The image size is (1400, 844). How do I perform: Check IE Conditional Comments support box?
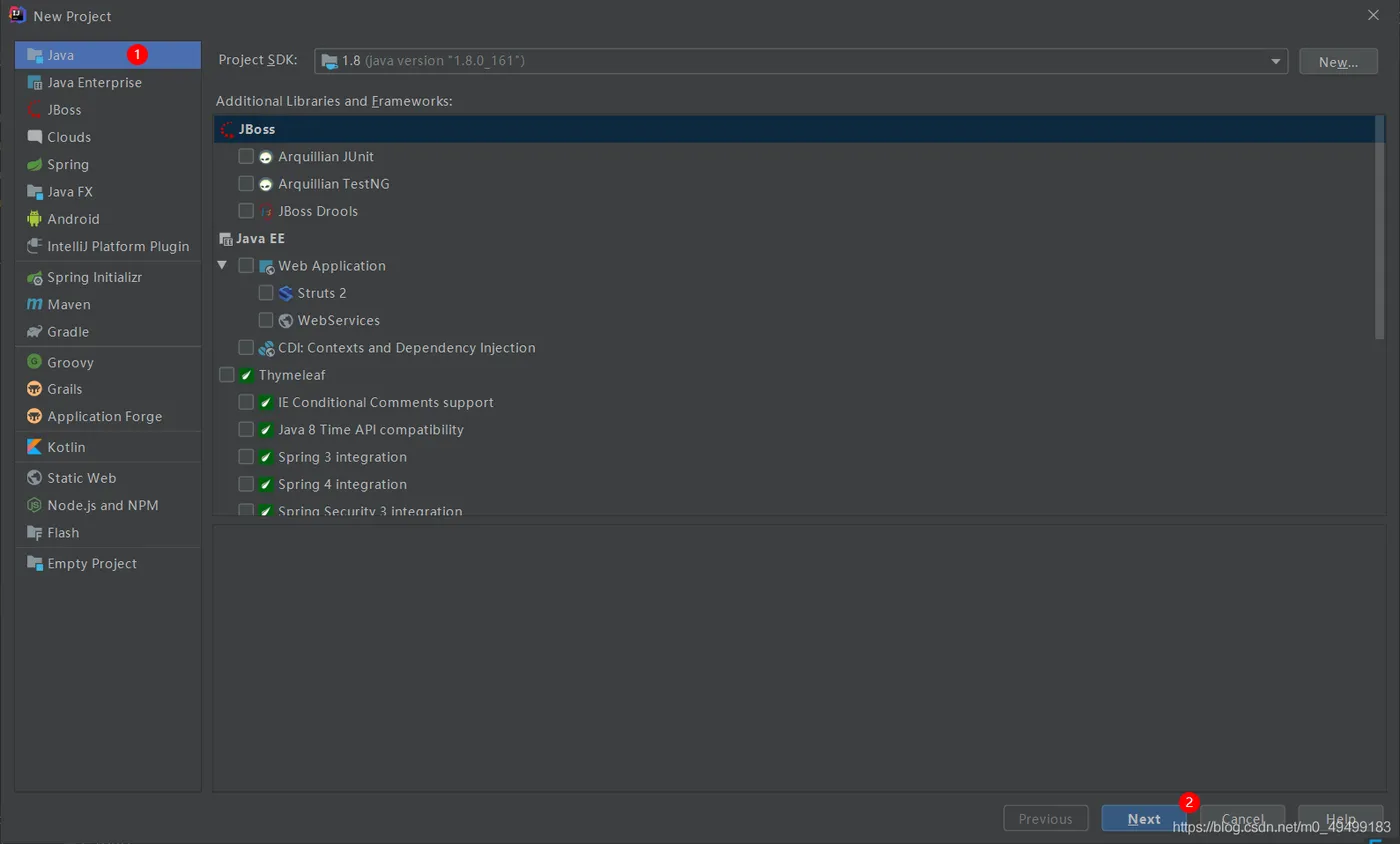coord(246,402)
